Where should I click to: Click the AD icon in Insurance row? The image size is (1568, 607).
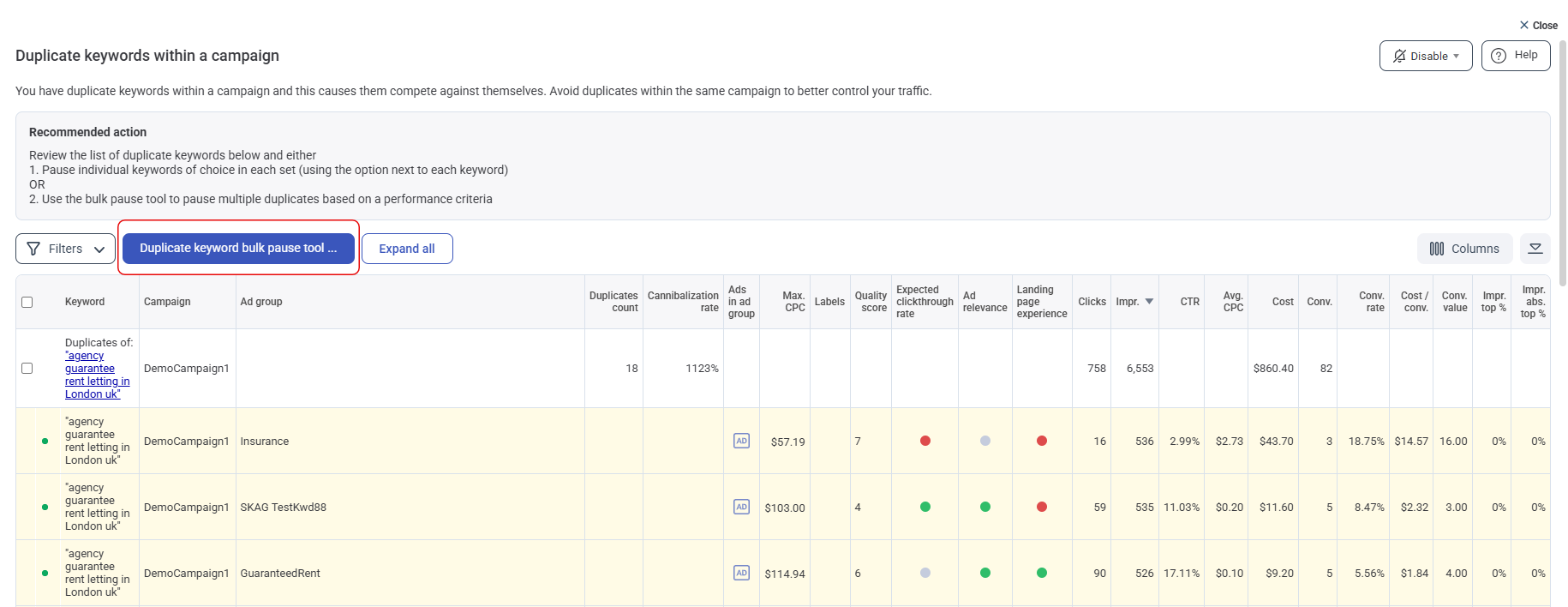(x=741, y=441)
